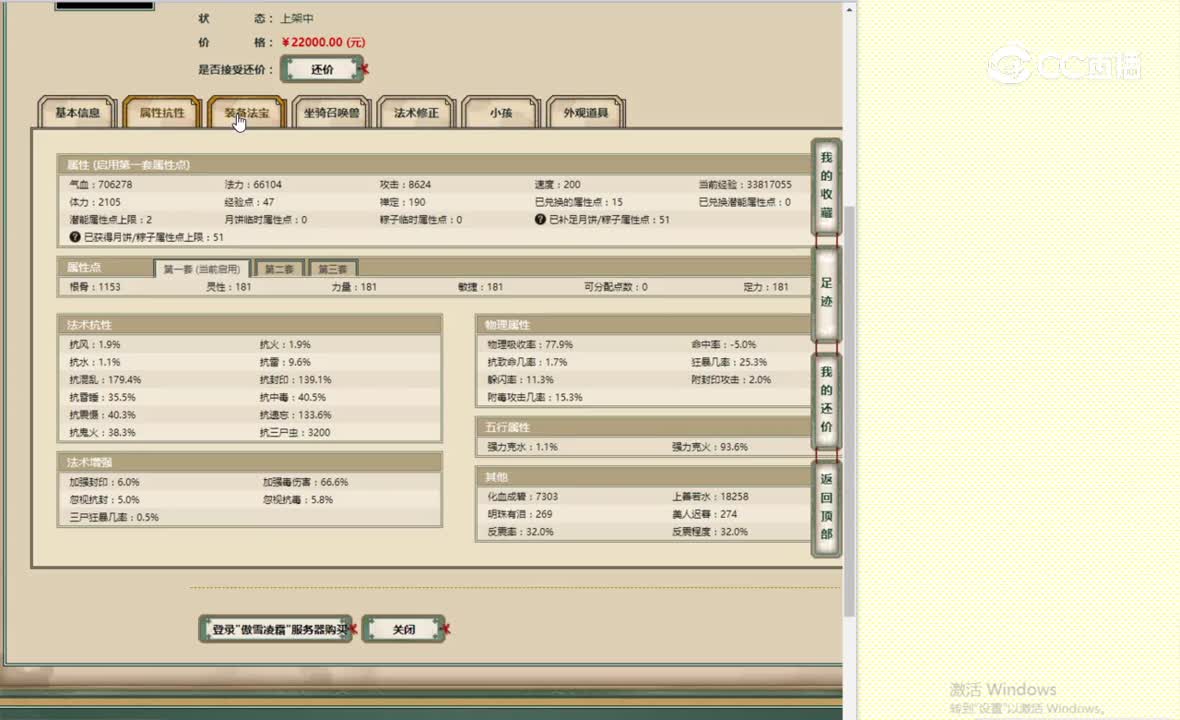Open 我的还价 side button

[826, 399]
